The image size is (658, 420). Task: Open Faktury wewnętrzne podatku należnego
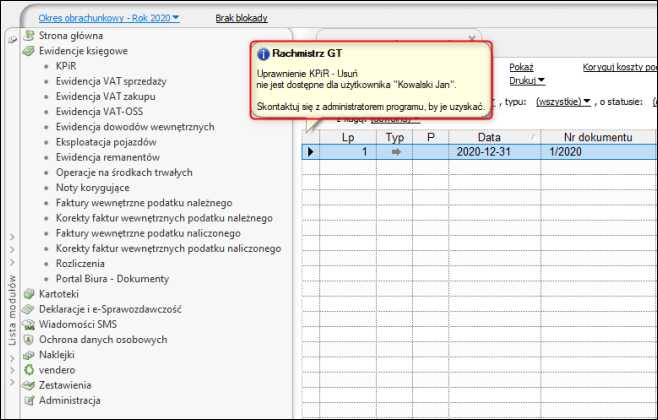click(x=144, y=203)
